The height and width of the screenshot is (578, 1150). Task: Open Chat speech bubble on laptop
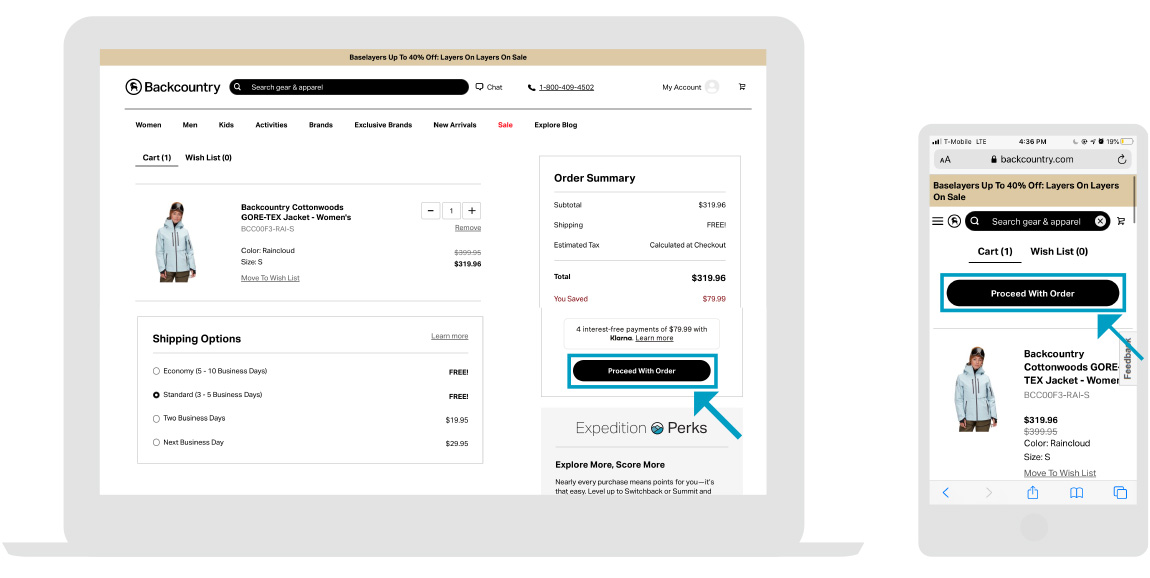pos(480,87)
